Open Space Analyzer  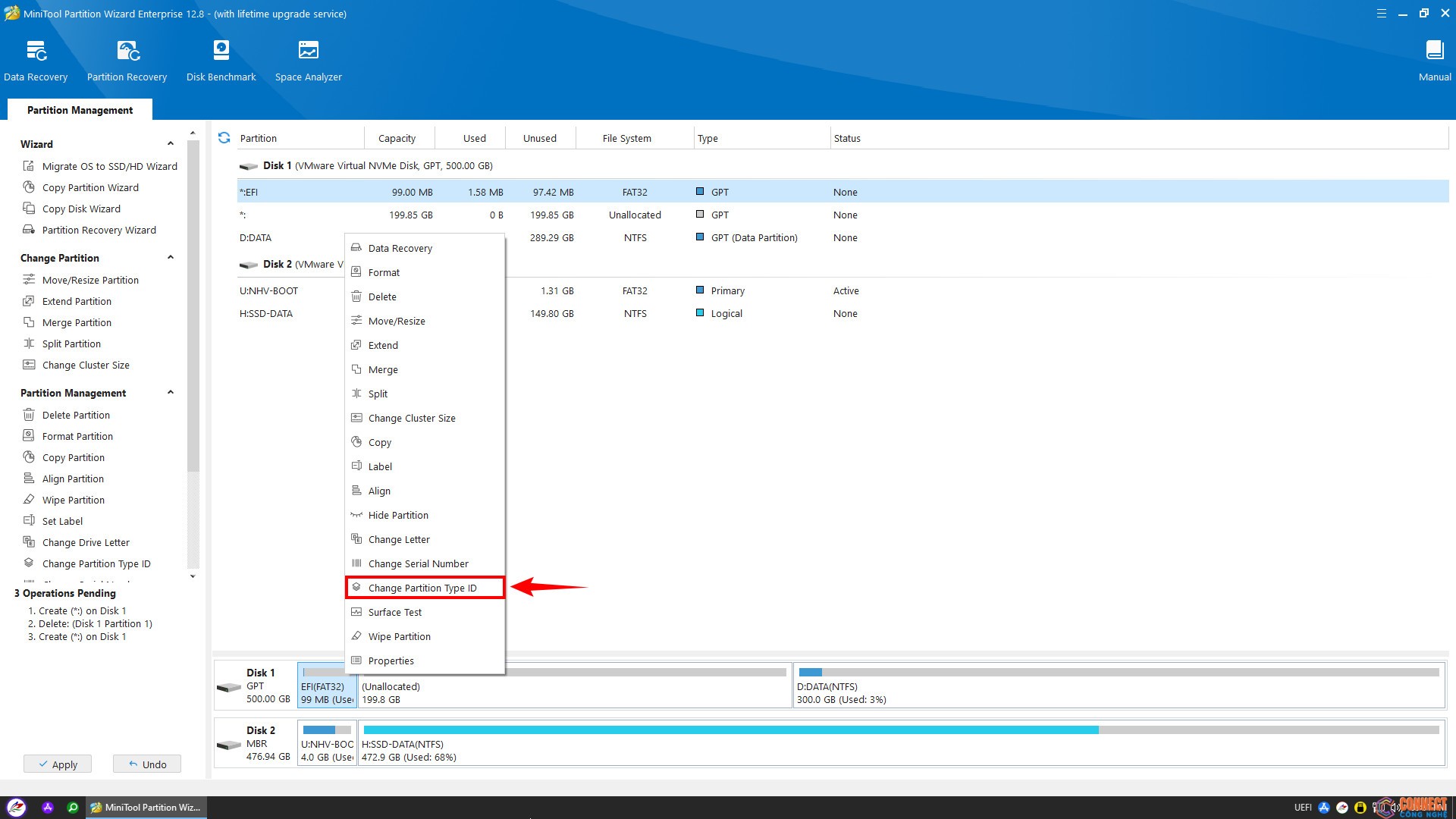[x=308, y=61]
